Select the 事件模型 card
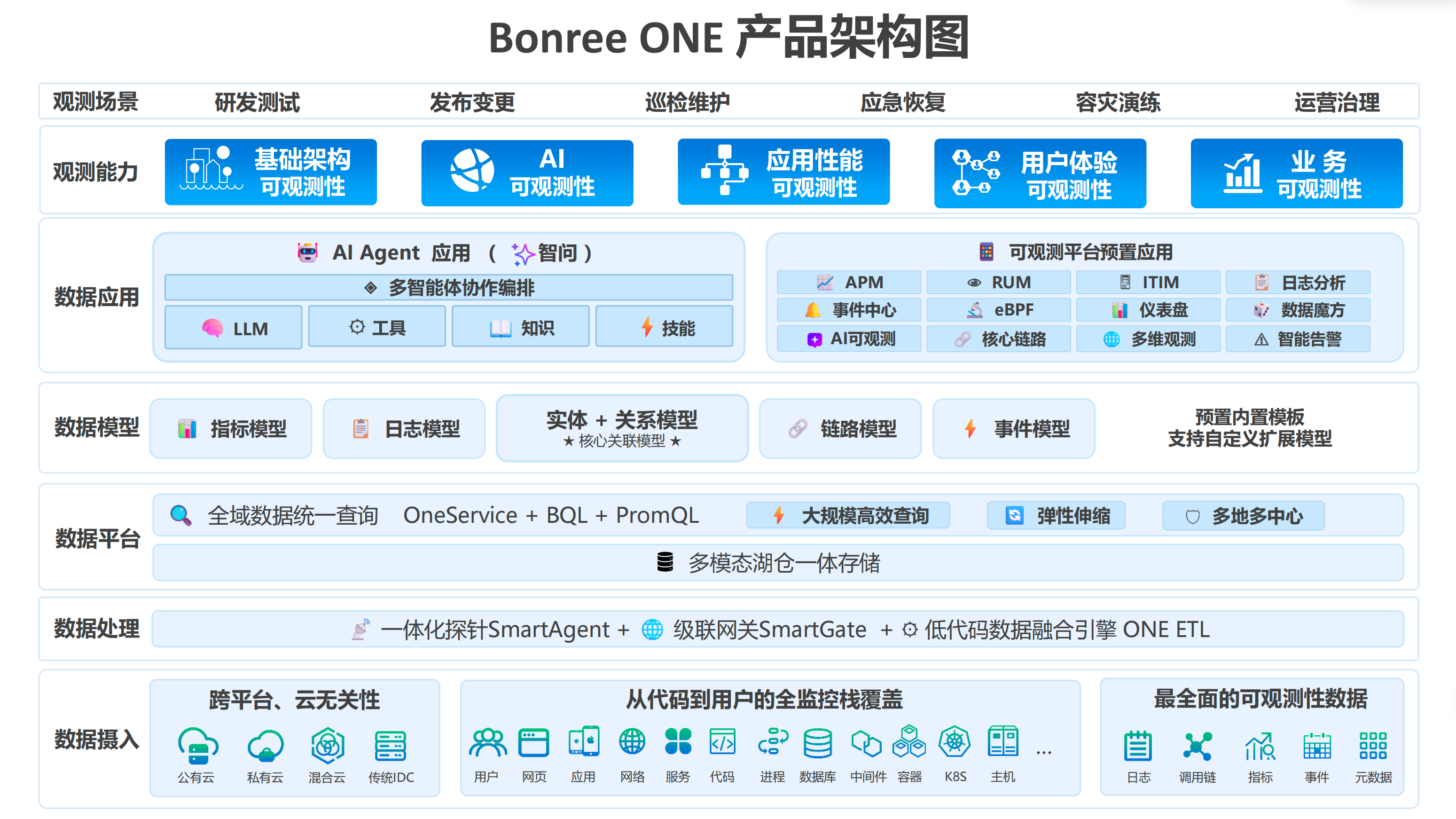The height and width of the screenshot is (819, 1456). [x=1014, y=429]
